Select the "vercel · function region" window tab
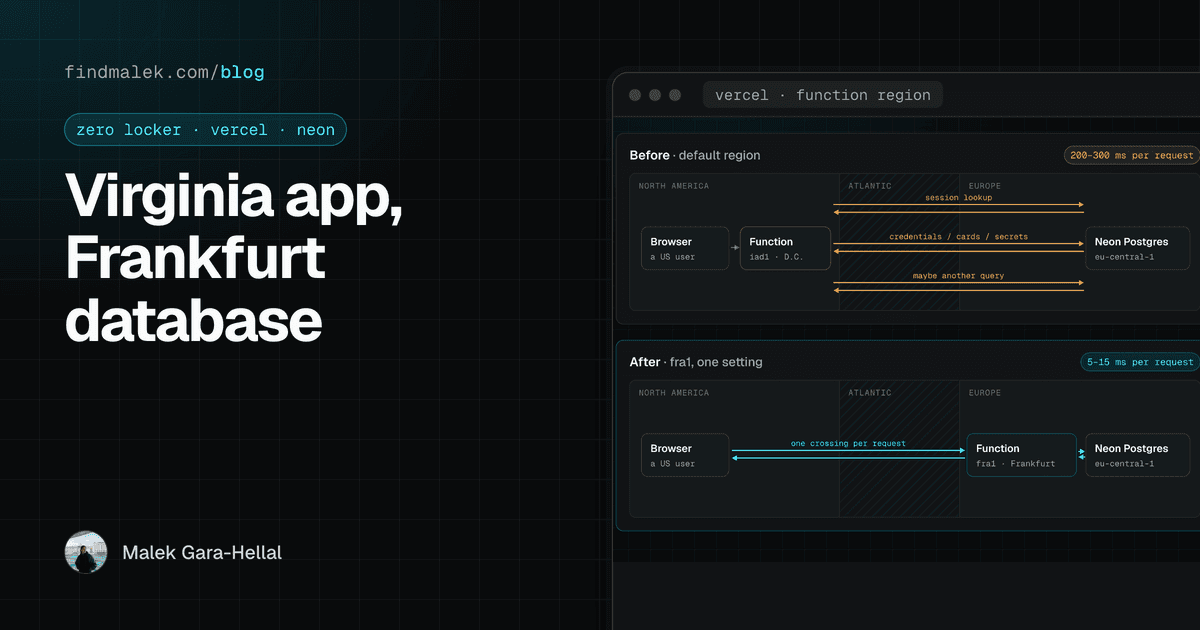This screenshot has height=630, width=1200. click(823, 95)
